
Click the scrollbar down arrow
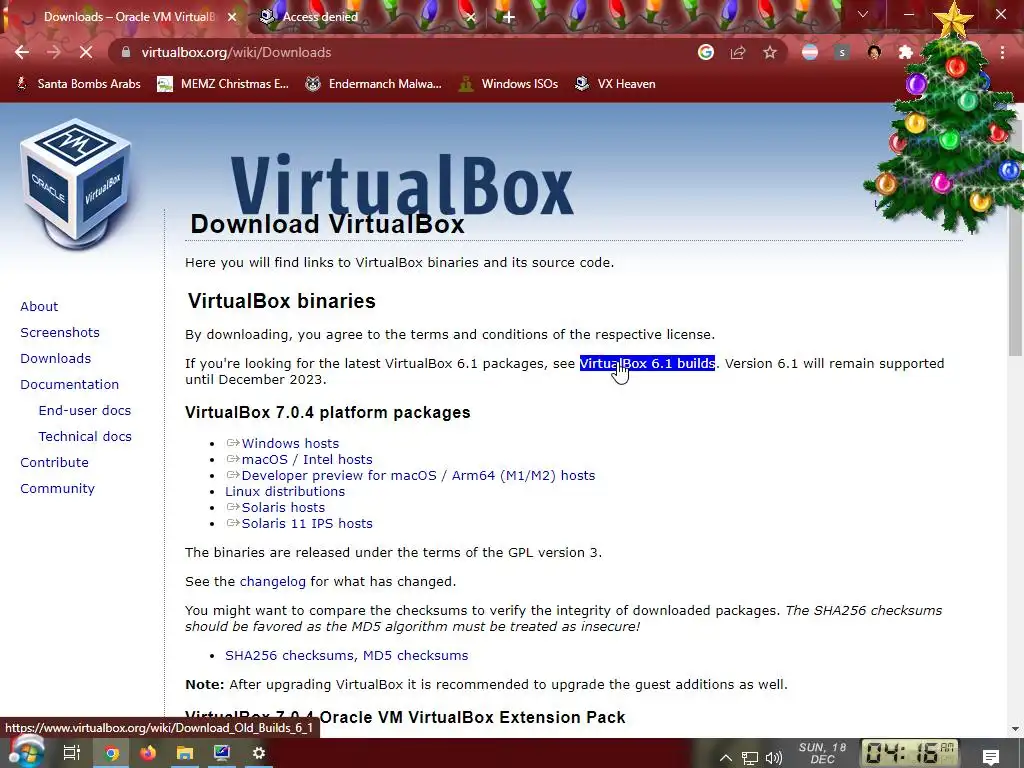1016,729
